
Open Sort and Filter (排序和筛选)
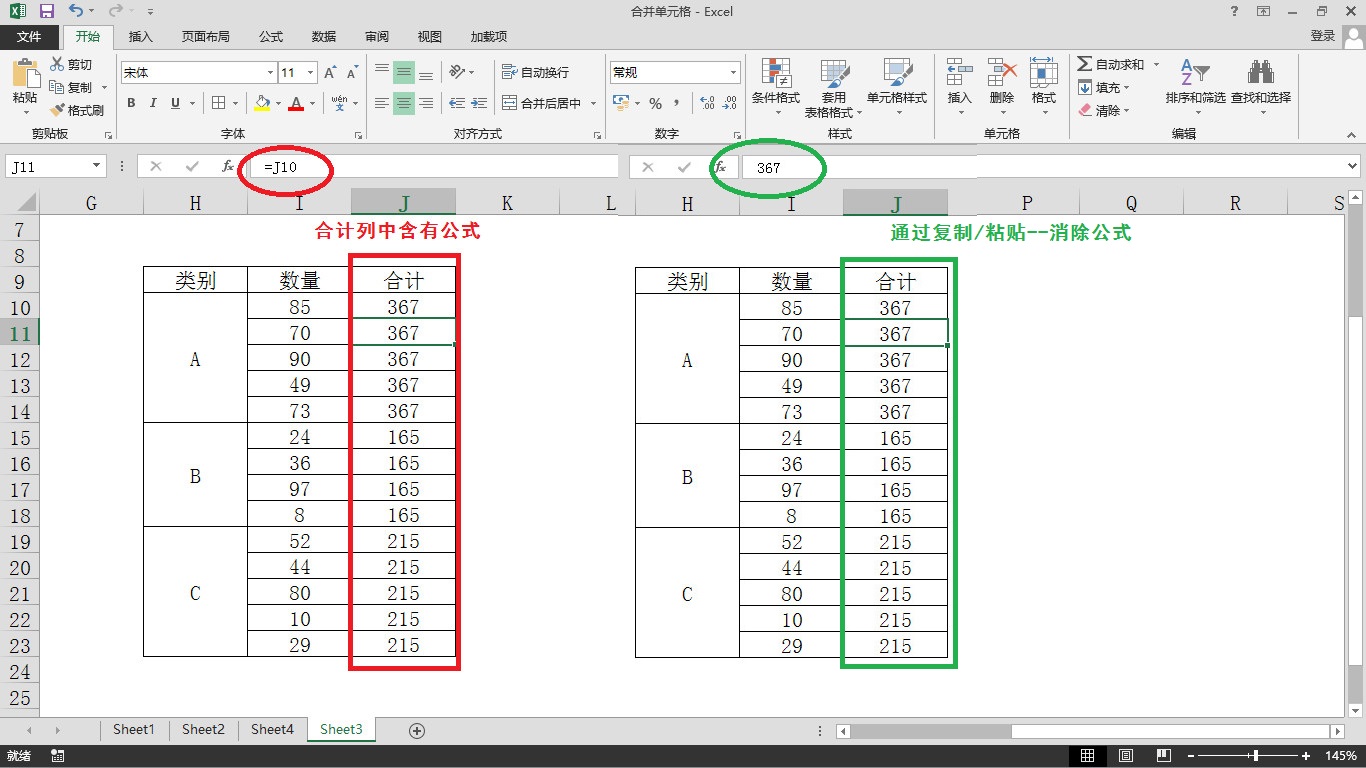pyautogui.click(x=1195, y=87)
